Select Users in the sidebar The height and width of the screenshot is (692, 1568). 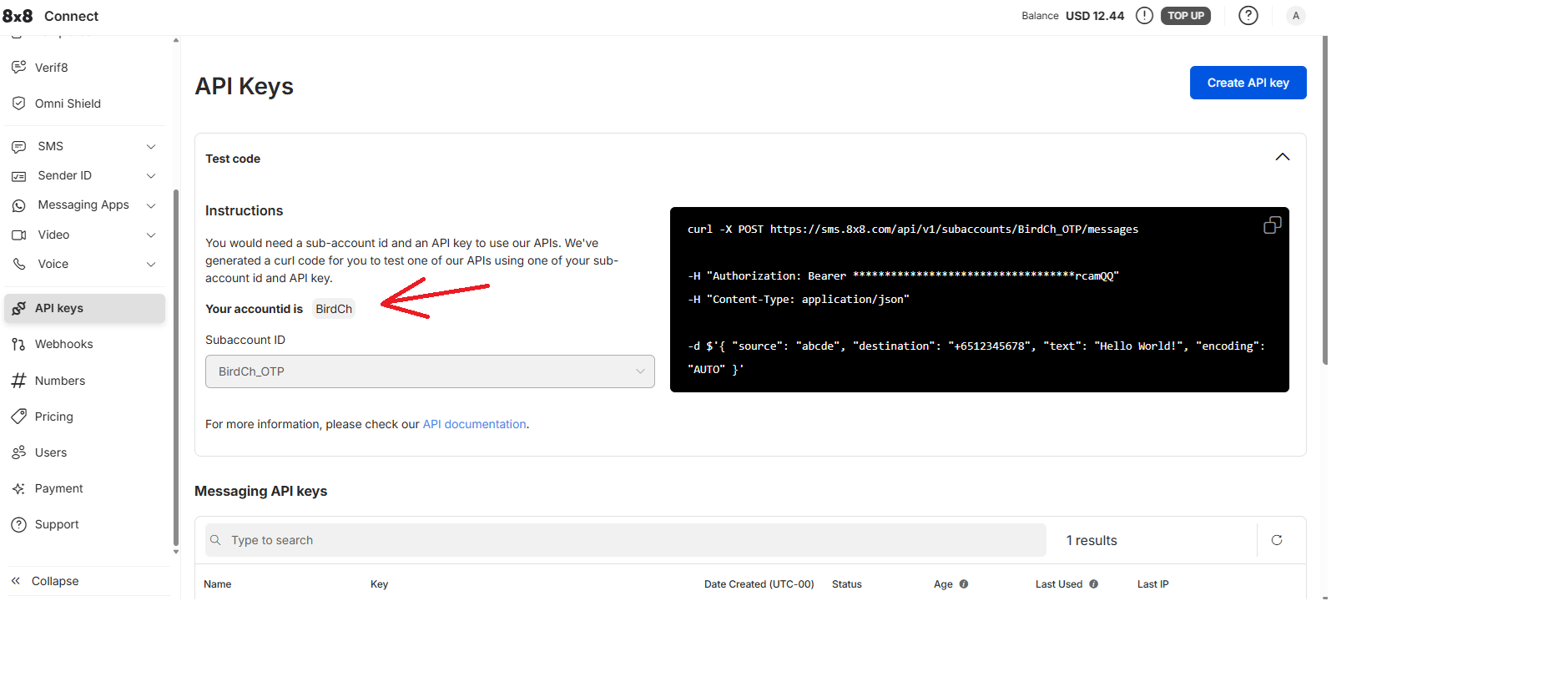coord(85,452)
